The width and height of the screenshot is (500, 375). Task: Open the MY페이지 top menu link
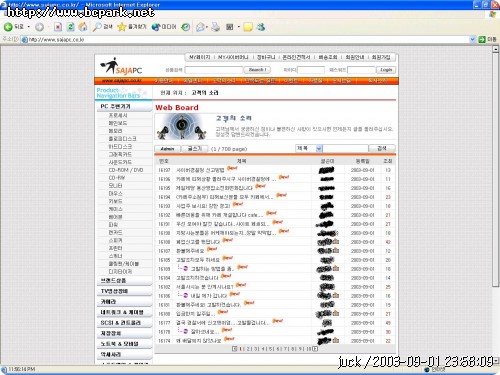tap(200, 57)
